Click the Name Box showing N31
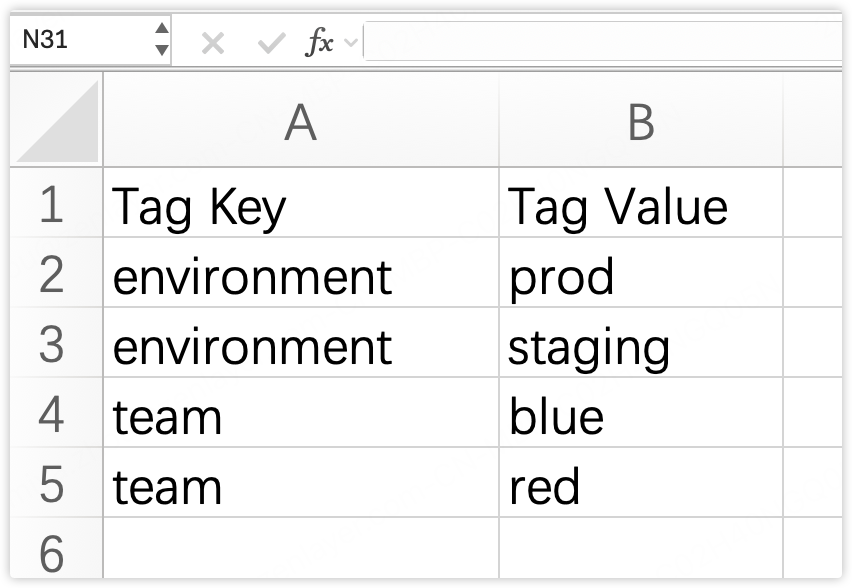852x588 pixels. coord(80,40)
